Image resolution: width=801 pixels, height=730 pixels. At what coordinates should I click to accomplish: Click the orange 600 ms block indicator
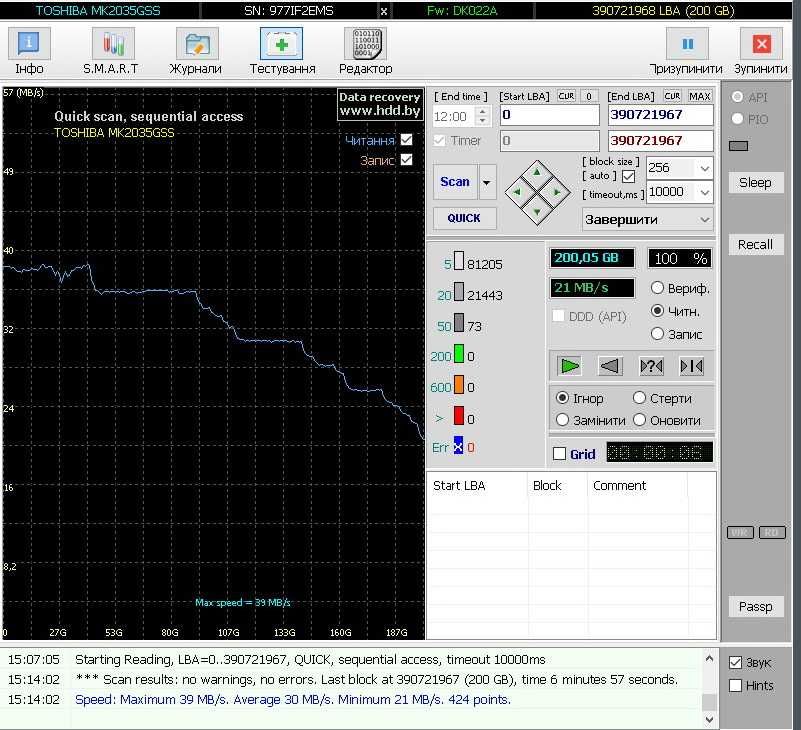pos(459,384)
